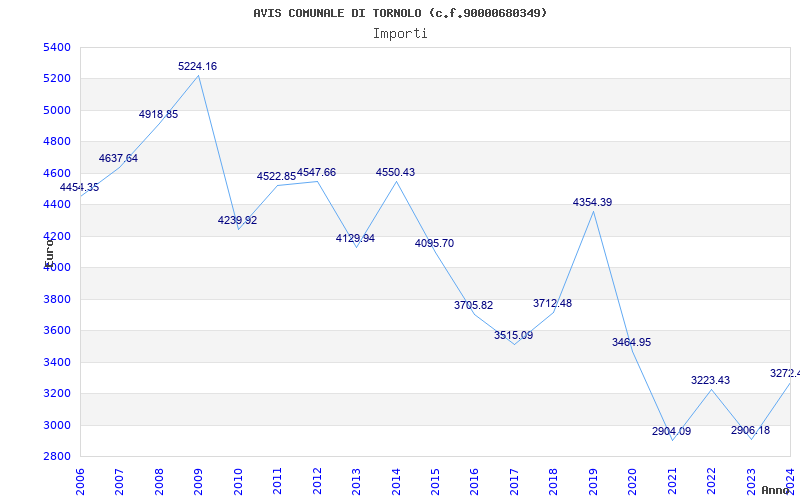Click the 5000 y-axis value
The image size is (800, 500).
pos(57,110)
